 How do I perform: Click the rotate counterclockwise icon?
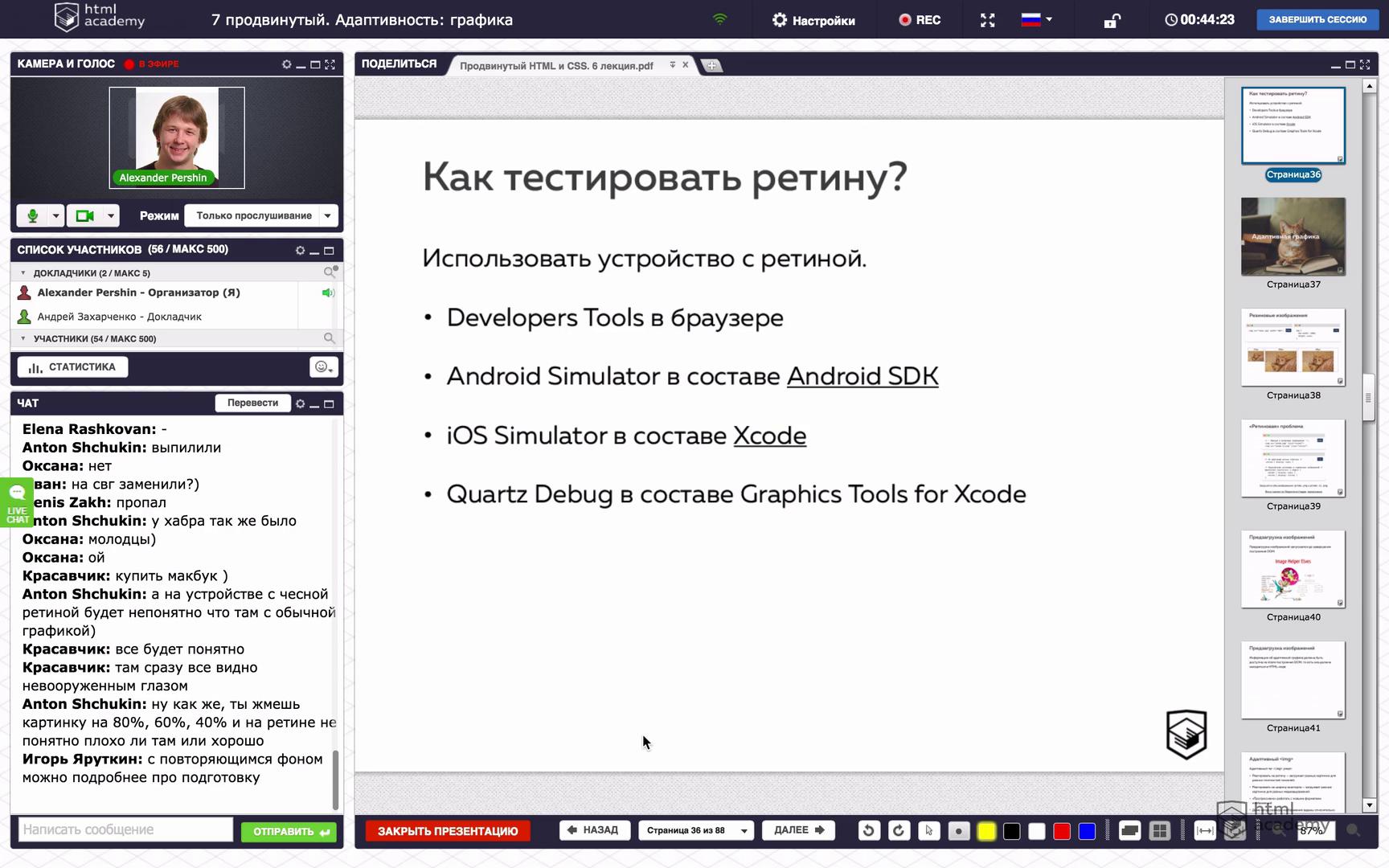tap(869, 831)
